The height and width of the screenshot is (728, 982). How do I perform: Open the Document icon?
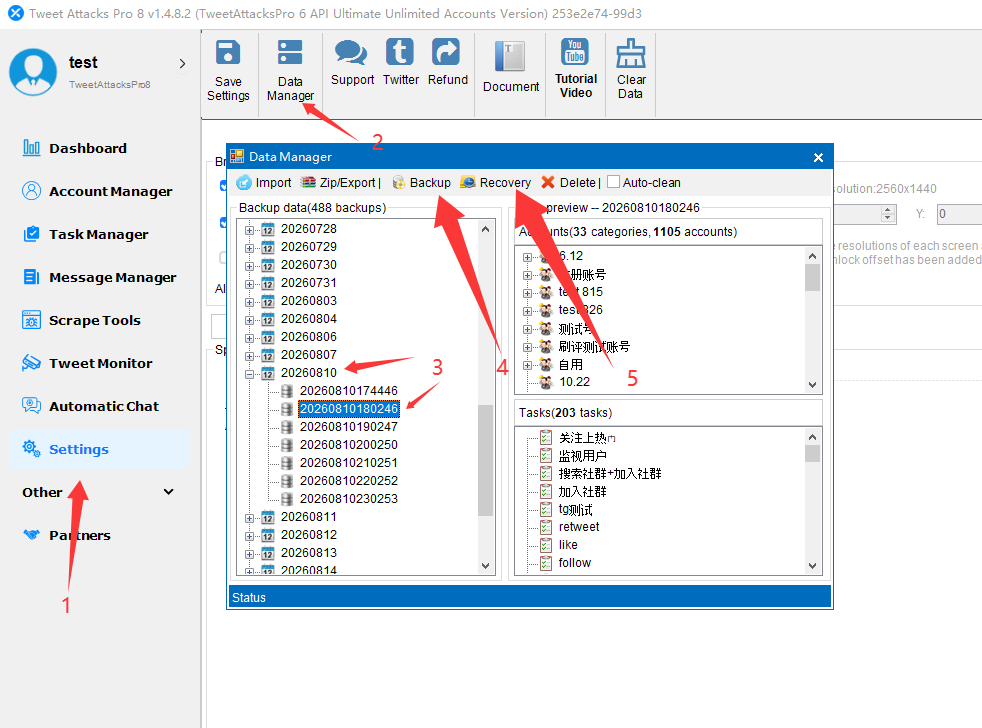point(510,56)
